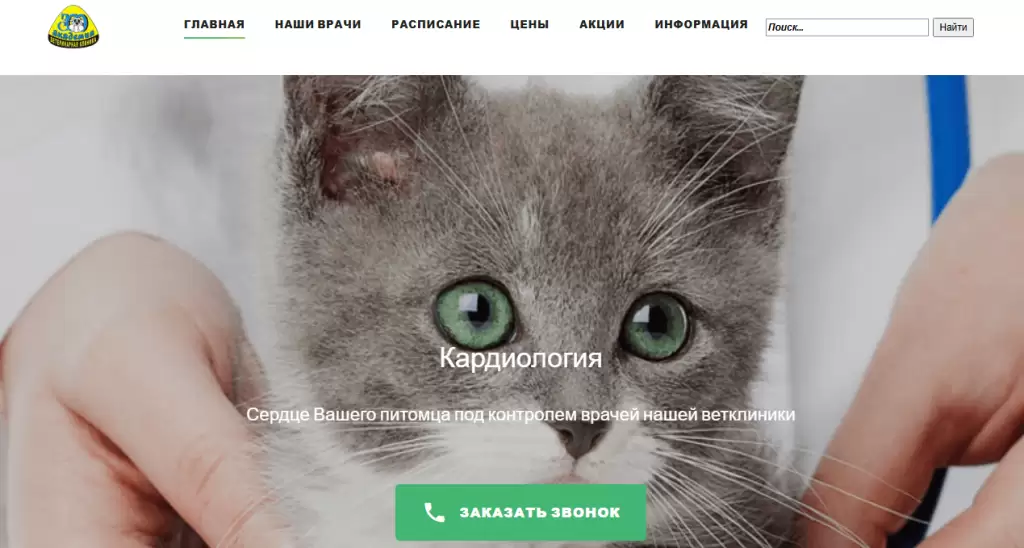Viewport: 1024px width, 548px height.
Task: Focus the Поиск search field
Action: pos(847,27)
